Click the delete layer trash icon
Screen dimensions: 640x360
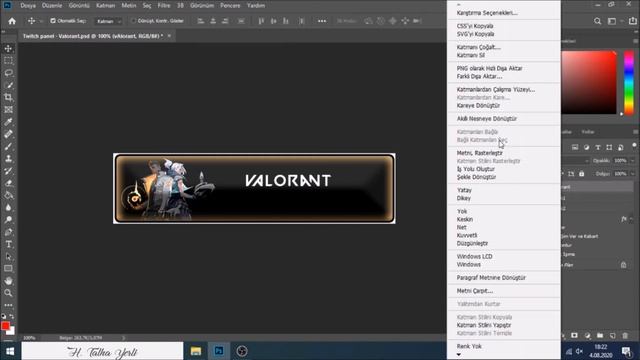(625, 336)
